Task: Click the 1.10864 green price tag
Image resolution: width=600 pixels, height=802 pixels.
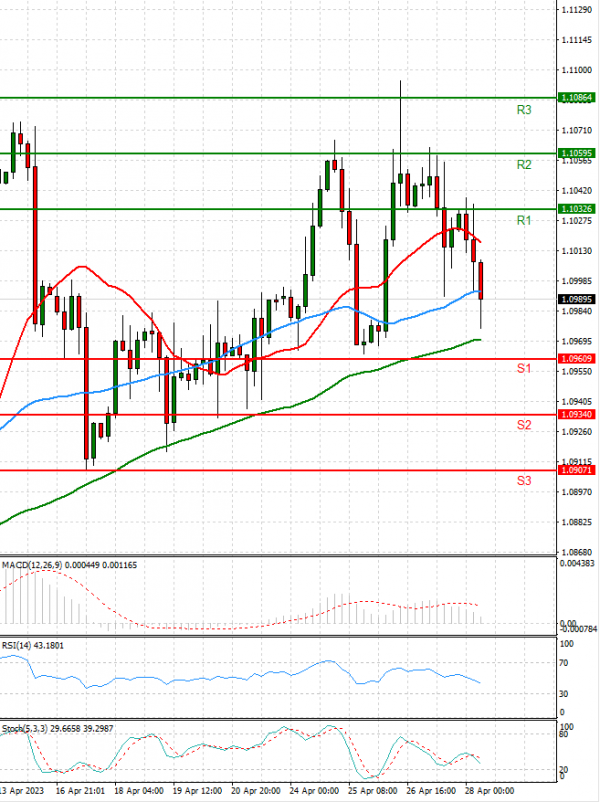Action: coord(577,98)
